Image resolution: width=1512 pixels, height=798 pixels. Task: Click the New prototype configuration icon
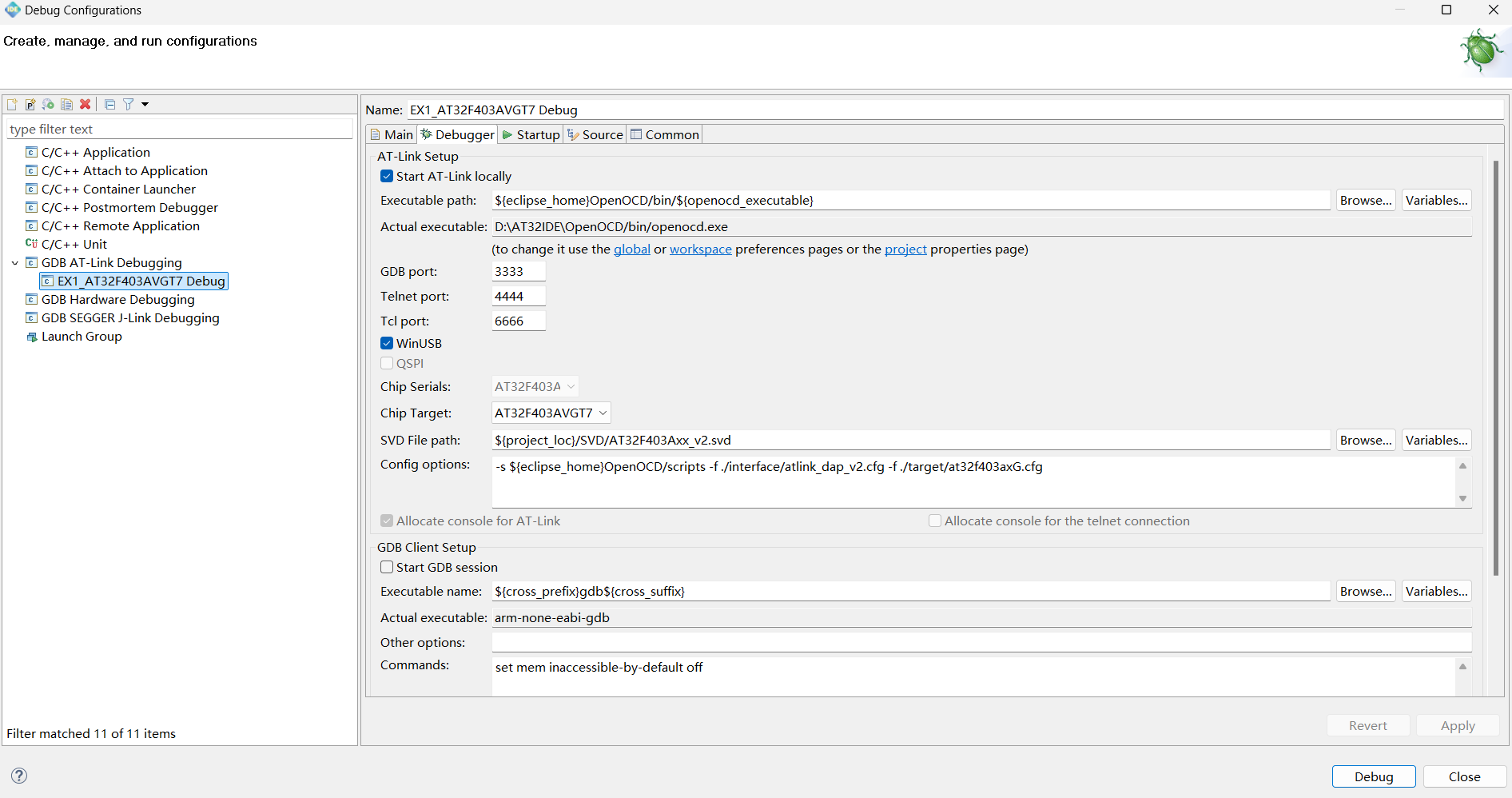click(30, 105)
